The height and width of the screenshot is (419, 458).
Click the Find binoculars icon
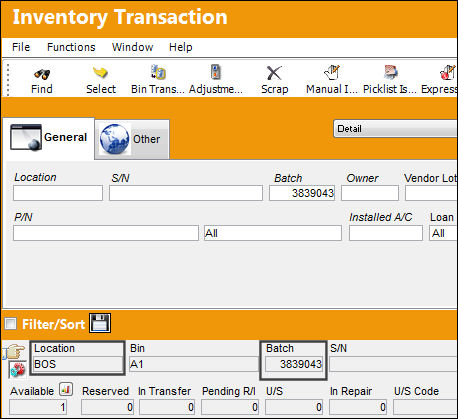42,74
